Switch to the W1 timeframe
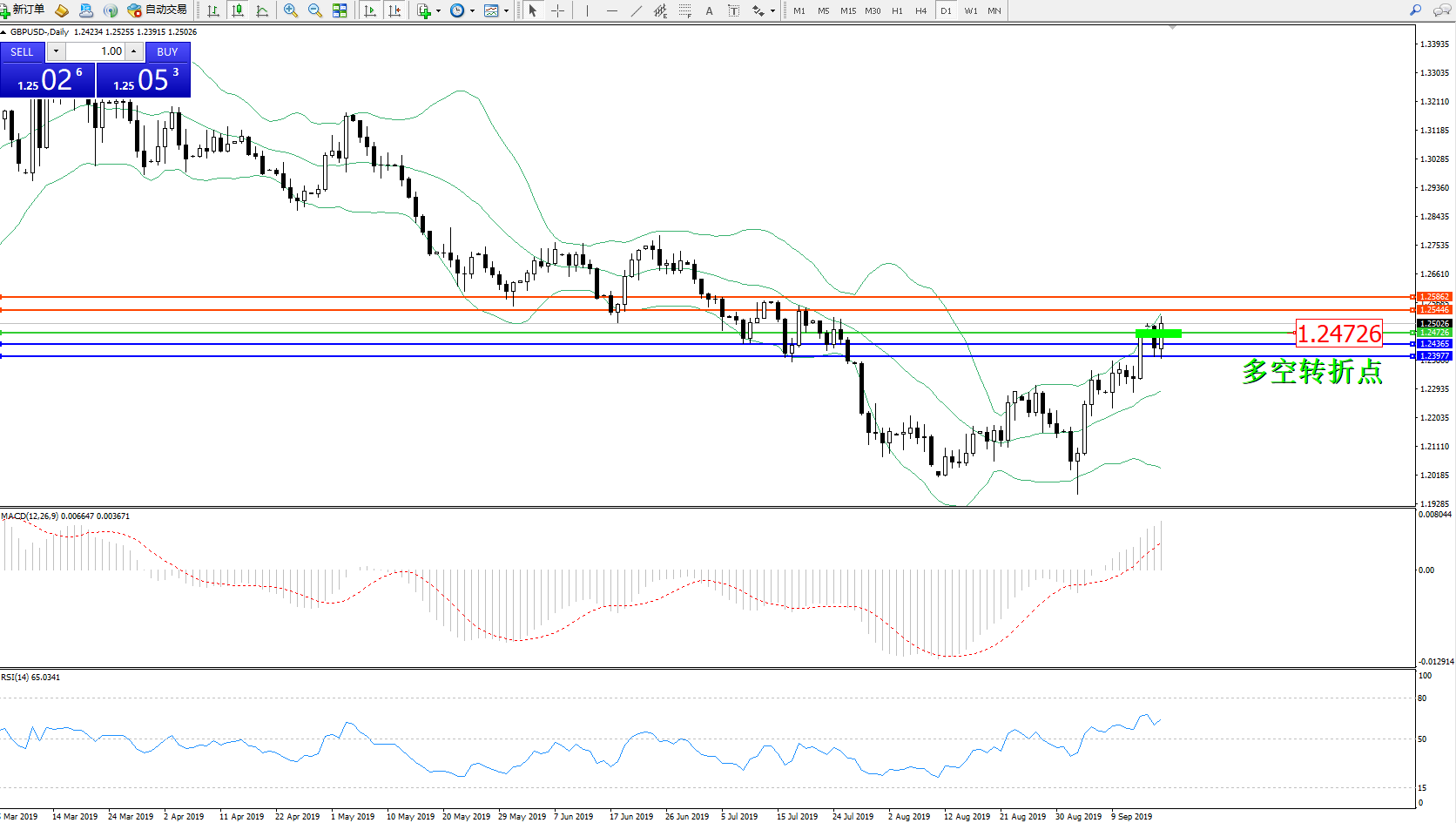 970,10
